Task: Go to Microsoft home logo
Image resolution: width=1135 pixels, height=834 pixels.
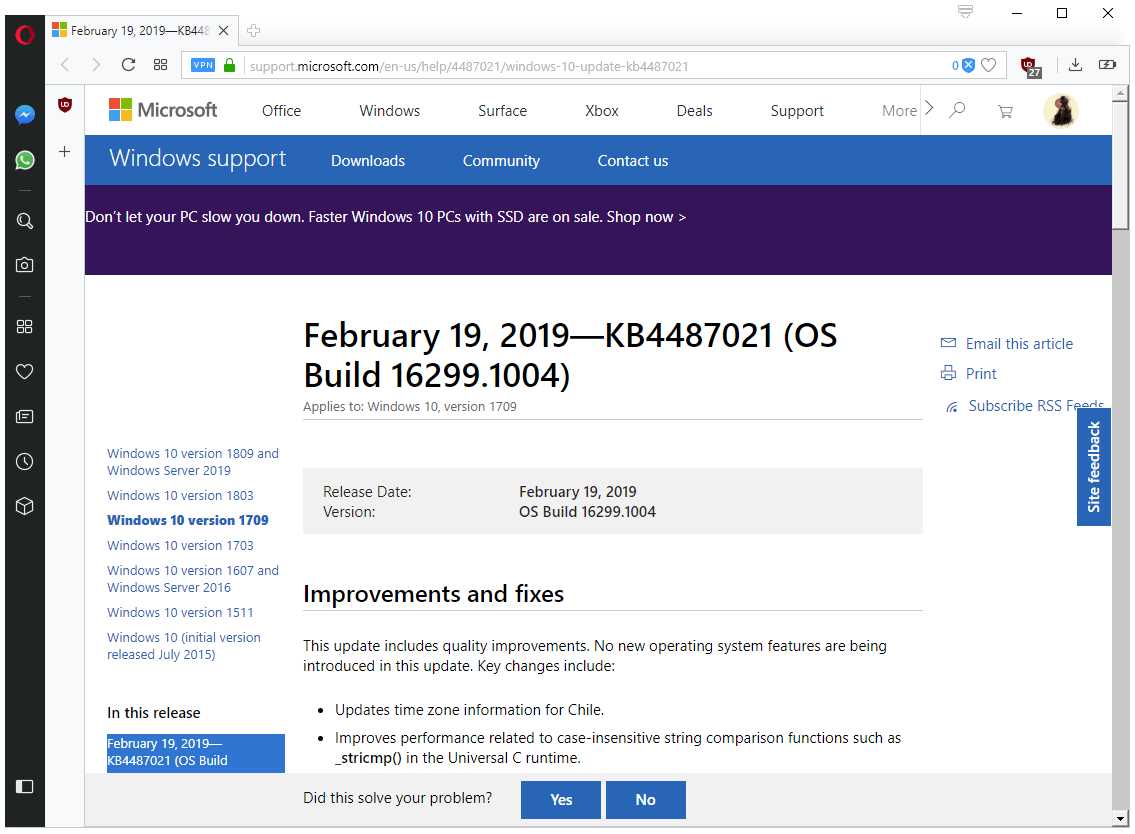Action: (x=163, y=110)
